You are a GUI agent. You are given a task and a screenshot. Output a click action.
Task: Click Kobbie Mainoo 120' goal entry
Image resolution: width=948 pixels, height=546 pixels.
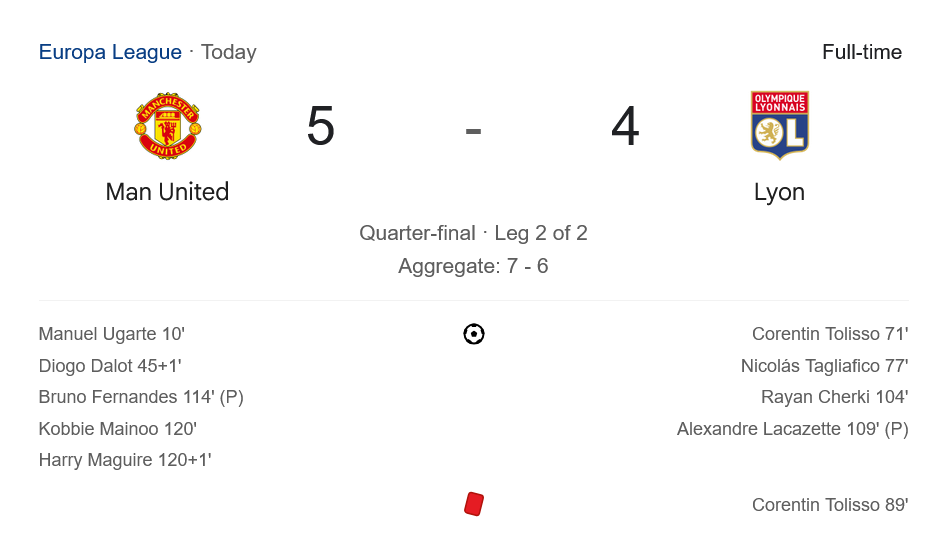pyautogui.click(x=118, y=429)
